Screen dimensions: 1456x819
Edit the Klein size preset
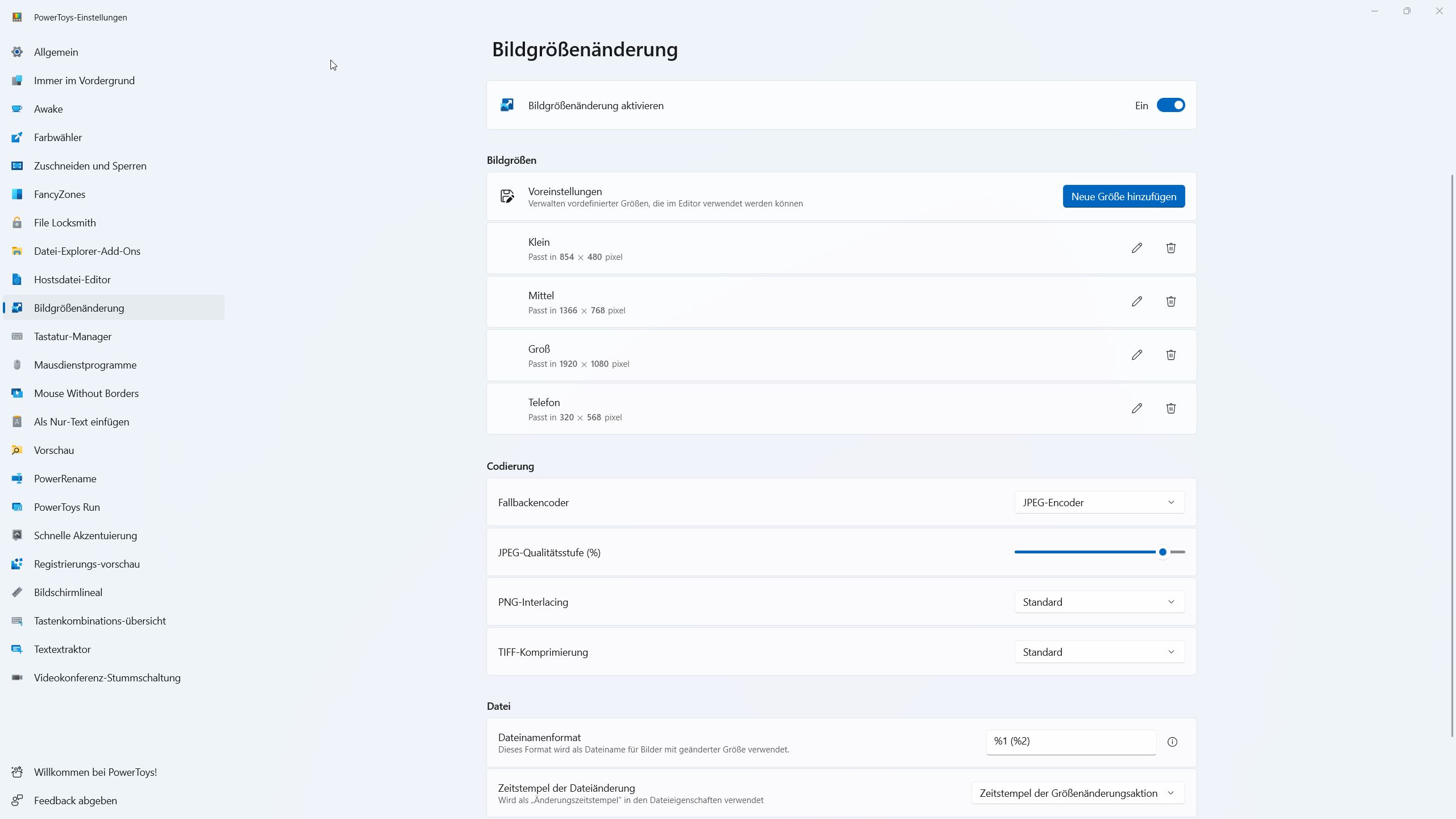(x=1136, y=248)
